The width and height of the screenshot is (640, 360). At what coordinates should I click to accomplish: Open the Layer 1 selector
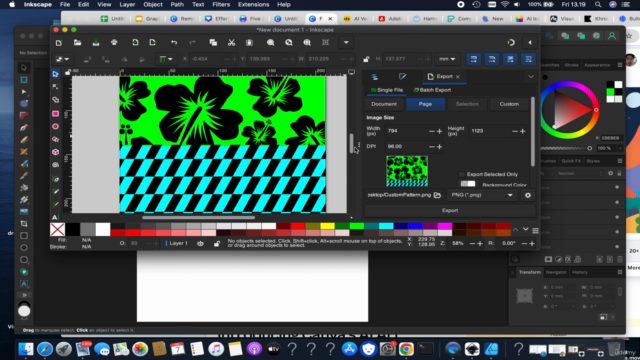(x=178, y=244)
